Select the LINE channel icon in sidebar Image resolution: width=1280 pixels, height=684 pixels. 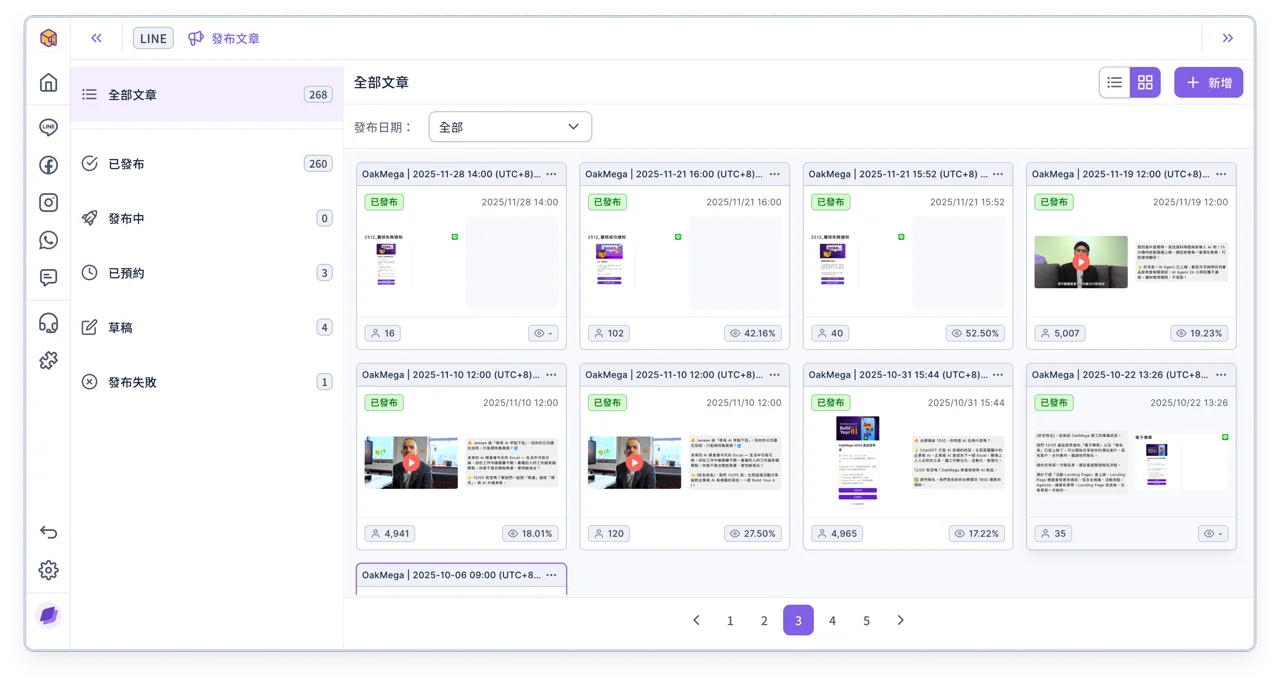(x=48, y=127)
